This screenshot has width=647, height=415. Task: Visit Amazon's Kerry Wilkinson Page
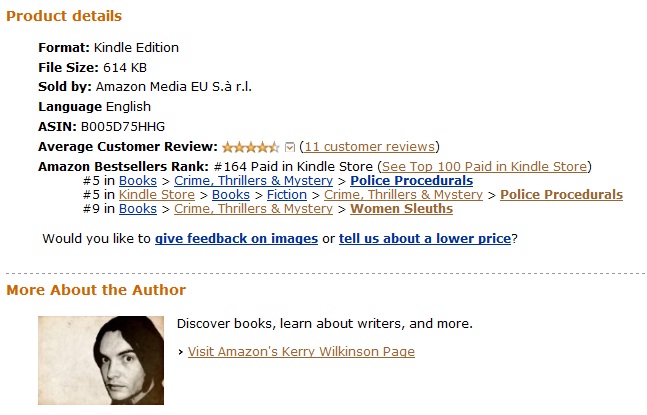click(x=301, y=352)
